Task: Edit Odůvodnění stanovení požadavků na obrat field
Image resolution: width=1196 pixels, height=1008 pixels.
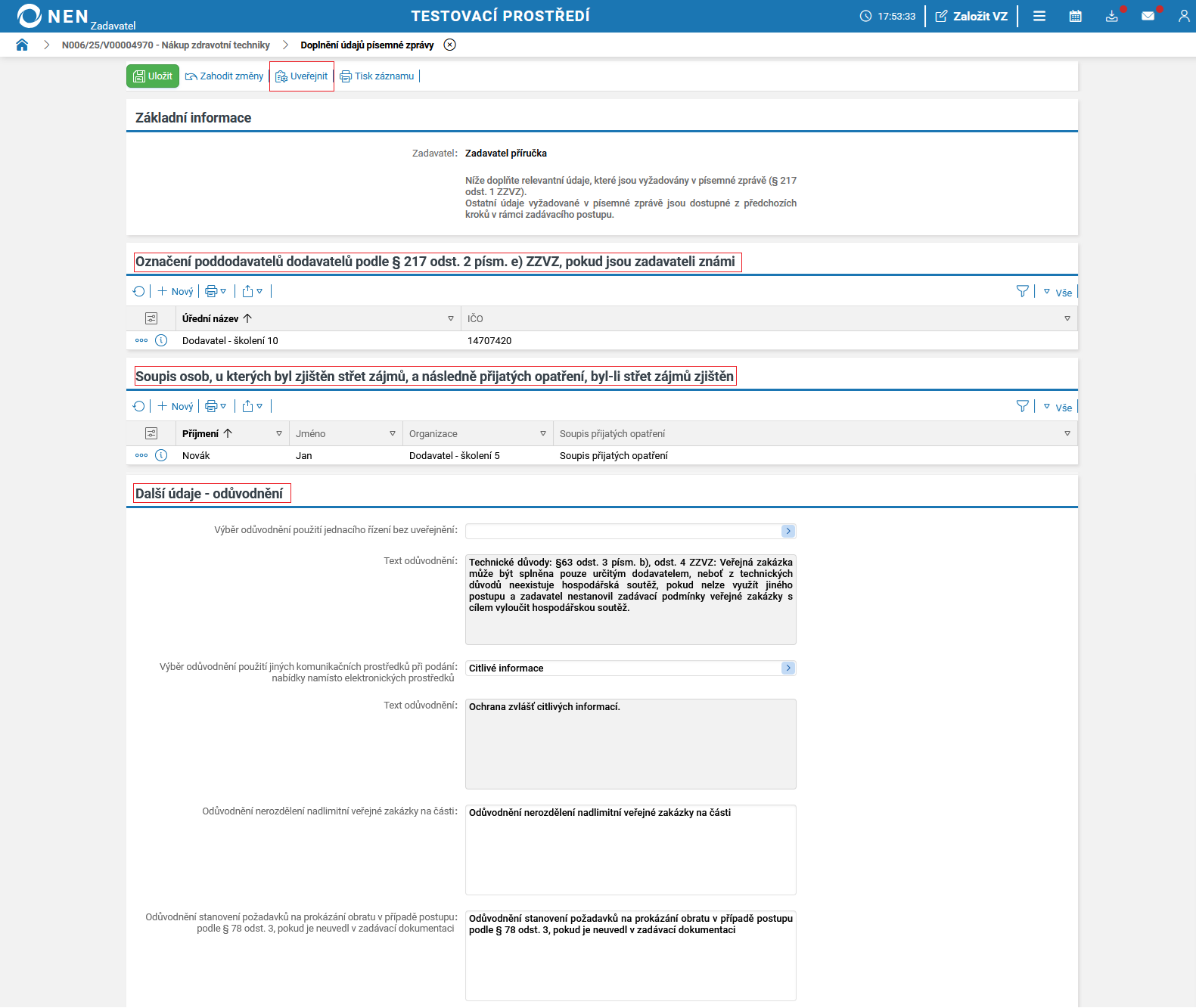Action: [x=631, y=956]
